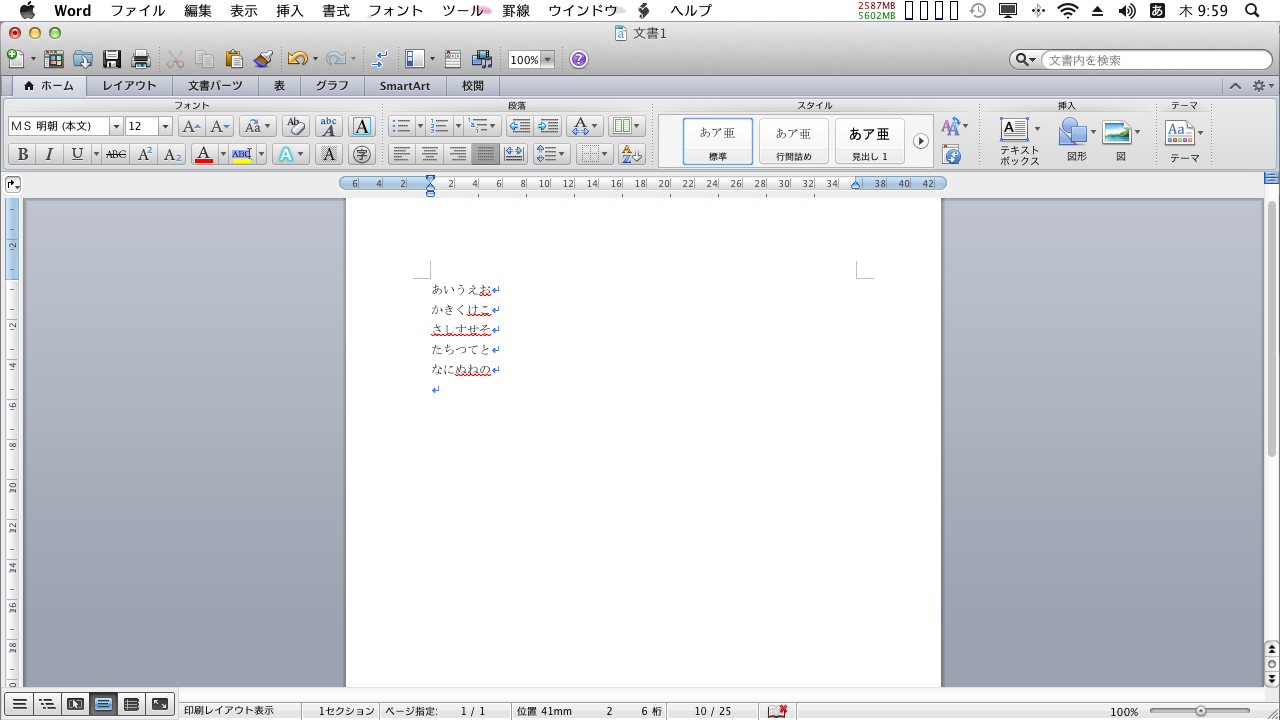
Task: Increase font size with grow icon
Action: 190,126
